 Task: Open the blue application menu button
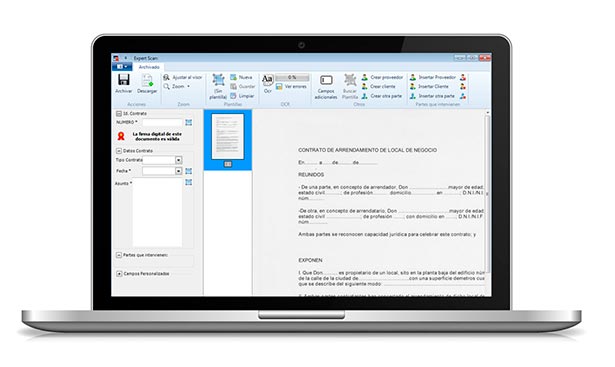pyautogui.click(x=122, y=67)
